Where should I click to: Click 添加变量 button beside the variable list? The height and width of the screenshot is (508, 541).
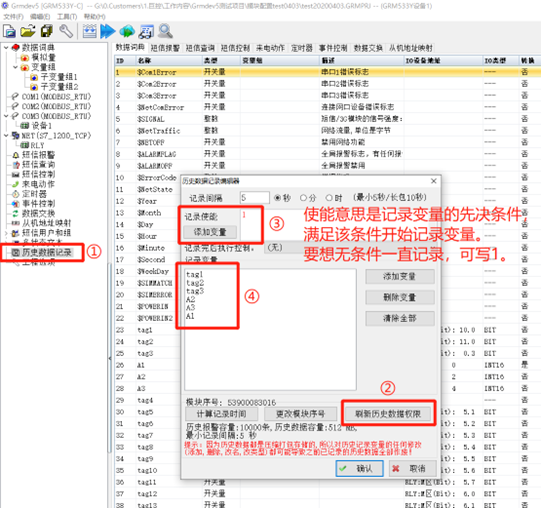point(400,276)
